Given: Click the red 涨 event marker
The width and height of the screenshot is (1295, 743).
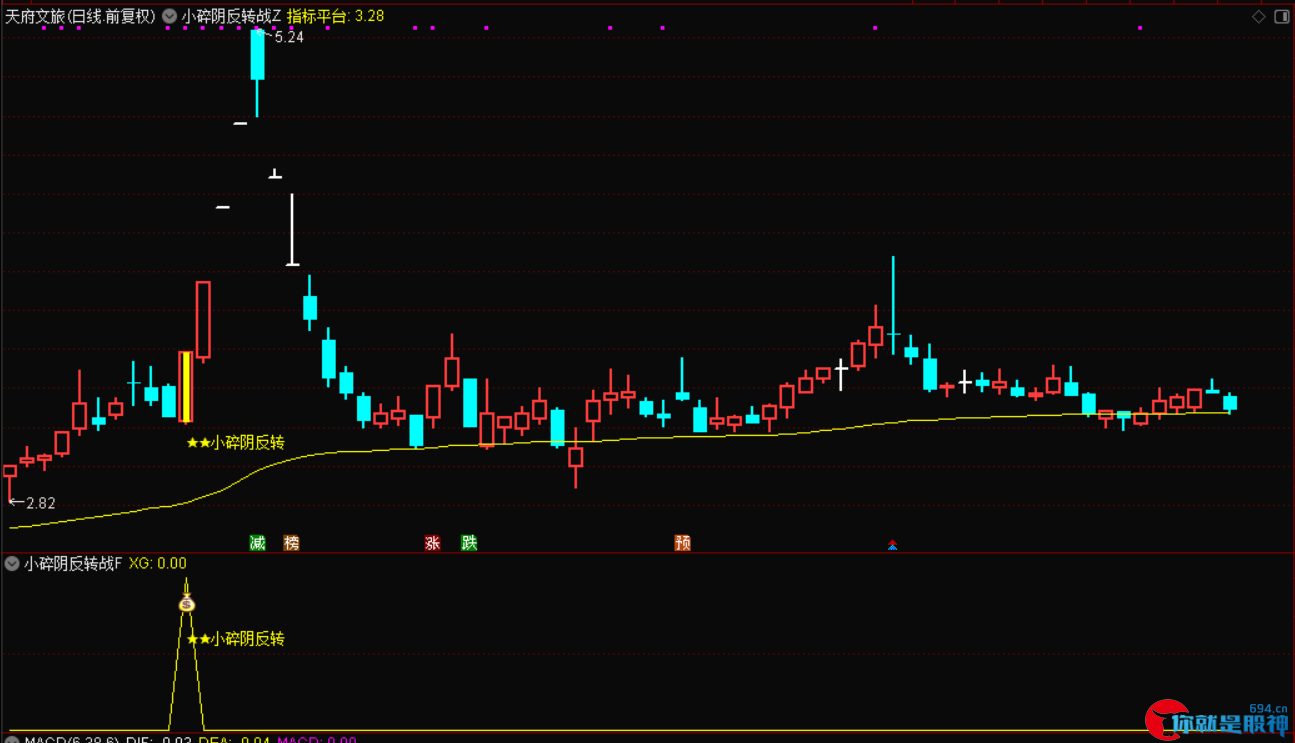Looking at the screenshot, I should 432,543.
